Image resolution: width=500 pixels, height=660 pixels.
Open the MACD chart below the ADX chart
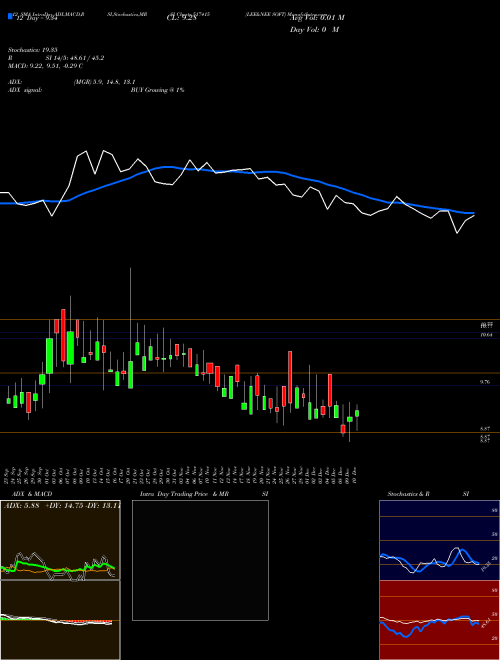pyautogui.click(x=60, y=620)
